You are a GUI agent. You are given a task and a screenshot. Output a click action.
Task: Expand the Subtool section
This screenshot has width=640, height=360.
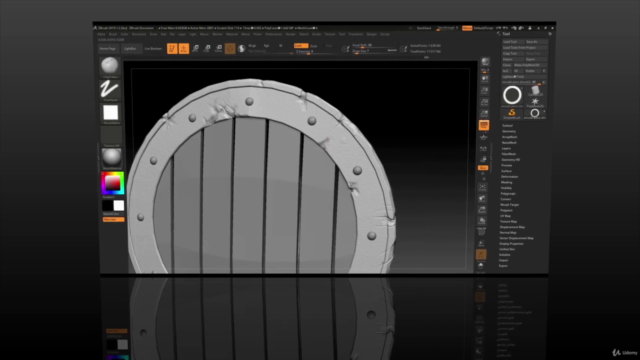pos(507,126)
